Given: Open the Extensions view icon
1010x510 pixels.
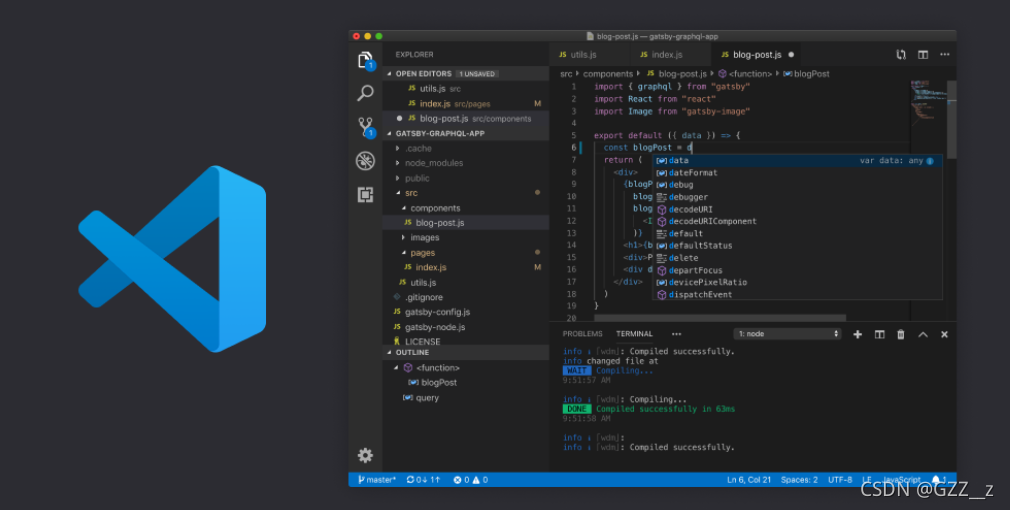Looking at the screenshot, I should click(x=365, y=194).
